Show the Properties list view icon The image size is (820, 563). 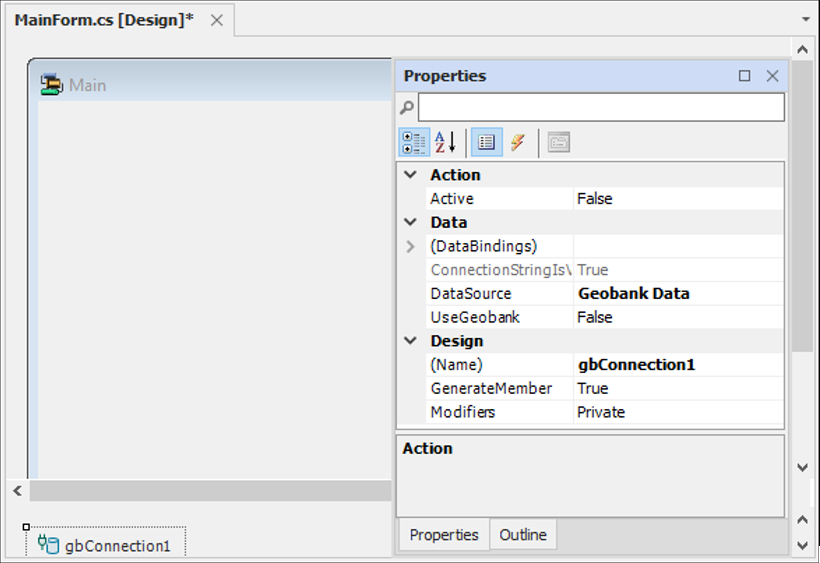[x=486, y=143]
